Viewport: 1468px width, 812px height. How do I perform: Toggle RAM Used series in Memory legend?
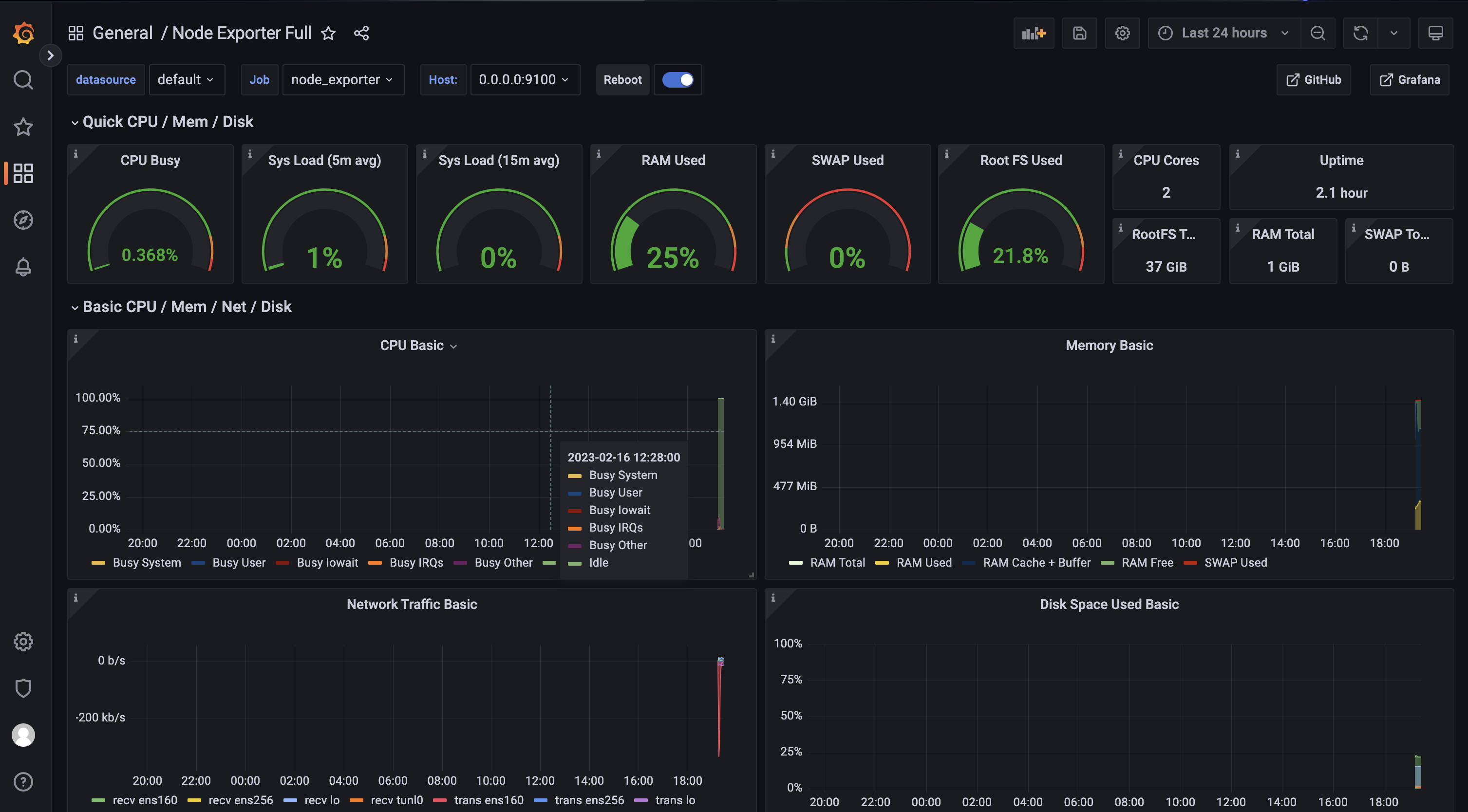point(924,563)
